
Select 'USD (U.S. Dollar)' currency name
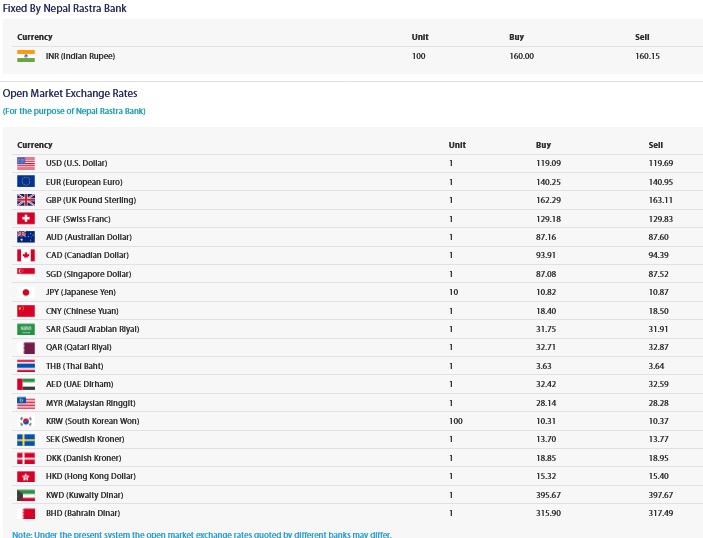click(x=76, y=163)
